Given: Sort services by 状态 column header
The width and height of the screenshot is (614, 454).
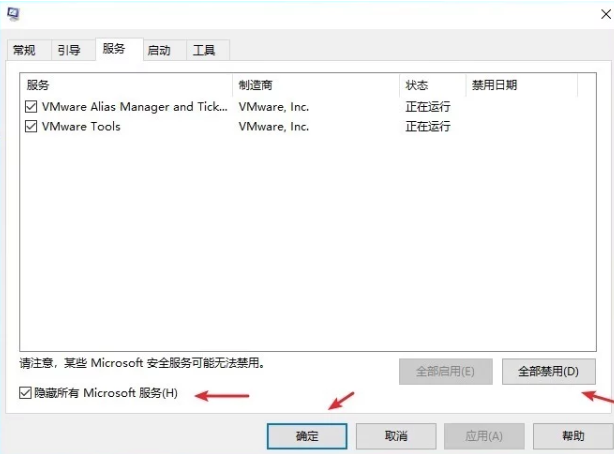Looking at the screenshot, I should coord(432,85).
